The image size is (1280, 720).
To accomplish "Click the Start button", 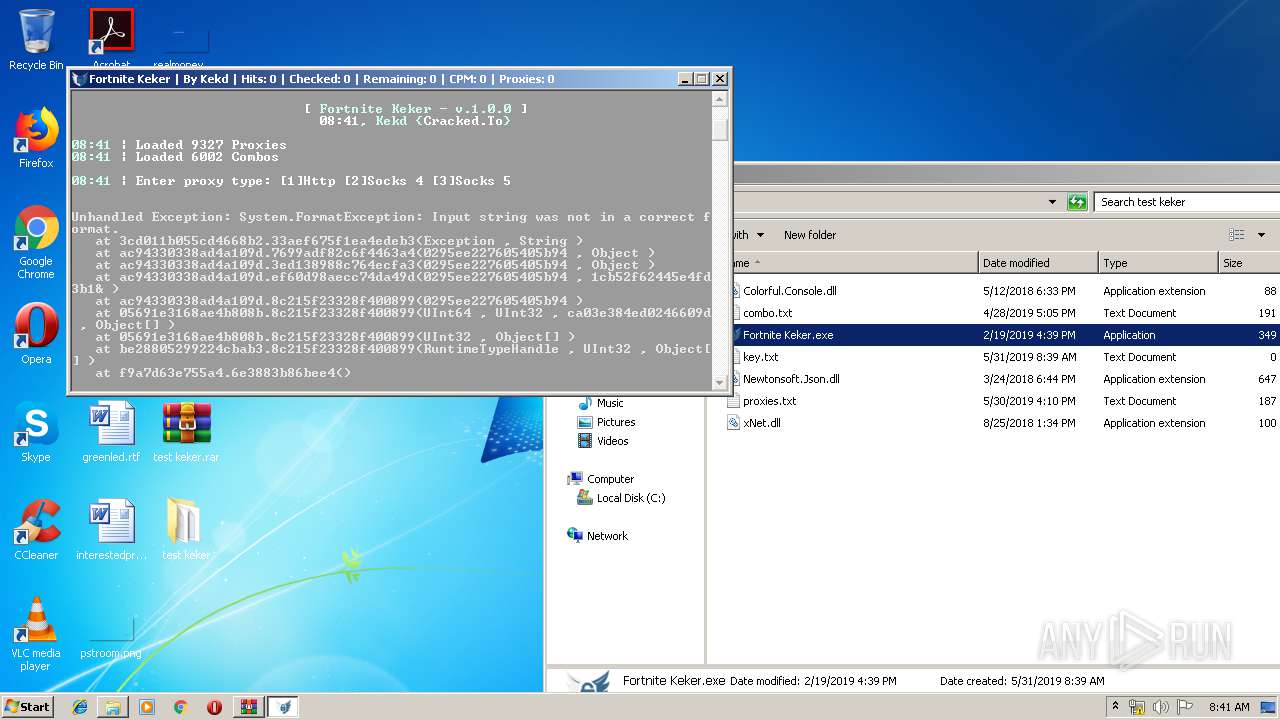I will pyautogui.click(x=28, y=706).
